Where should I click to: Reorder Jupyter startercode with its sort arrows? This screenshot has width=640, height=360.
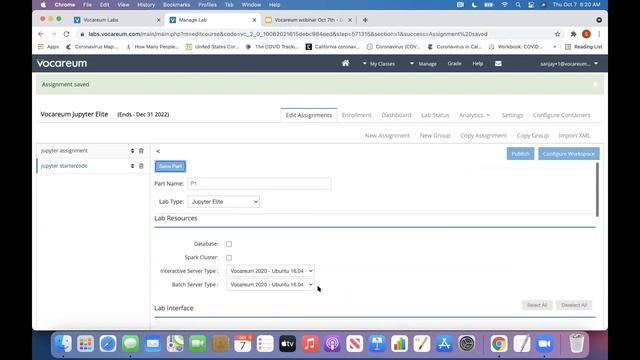pos(132,166)
